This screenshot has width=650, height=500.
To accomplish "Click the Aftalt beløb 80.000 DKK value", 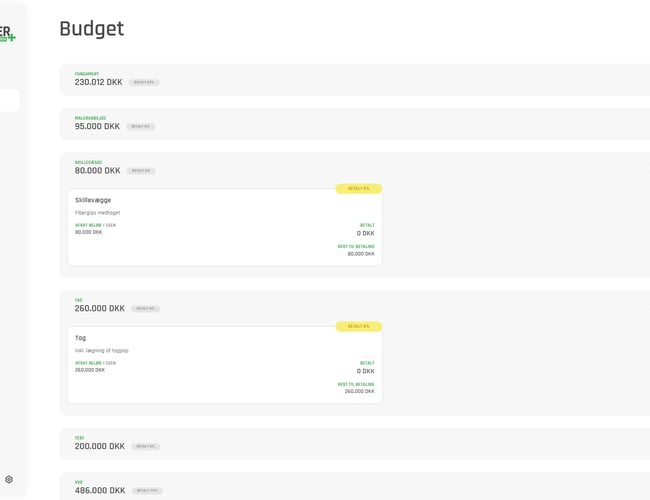I will 88,232.
